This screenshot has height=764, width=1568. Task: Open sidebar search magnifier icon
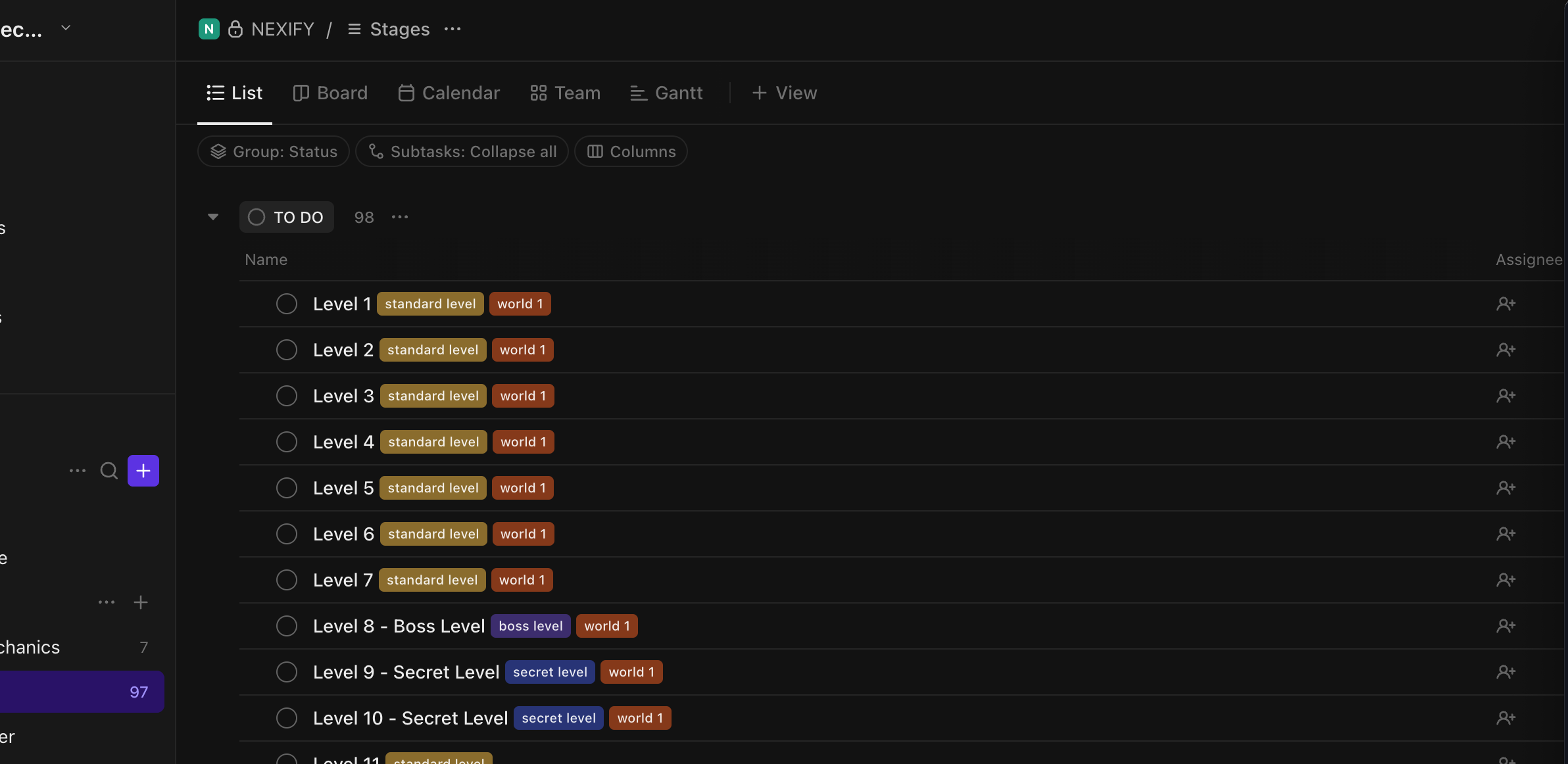tap(109, 471)
